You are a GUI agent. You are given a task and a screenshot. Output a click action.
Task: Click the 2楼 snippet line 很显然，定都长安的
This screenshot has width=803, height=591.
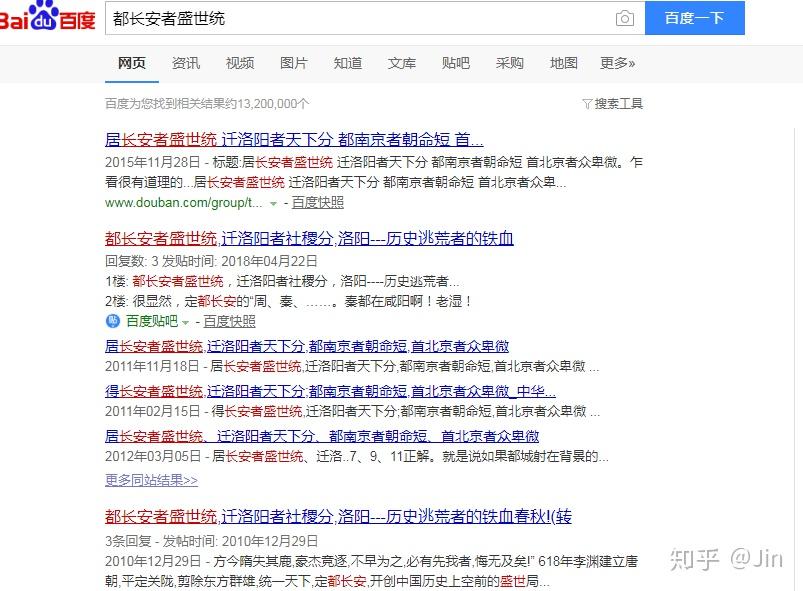coord(288,301)
